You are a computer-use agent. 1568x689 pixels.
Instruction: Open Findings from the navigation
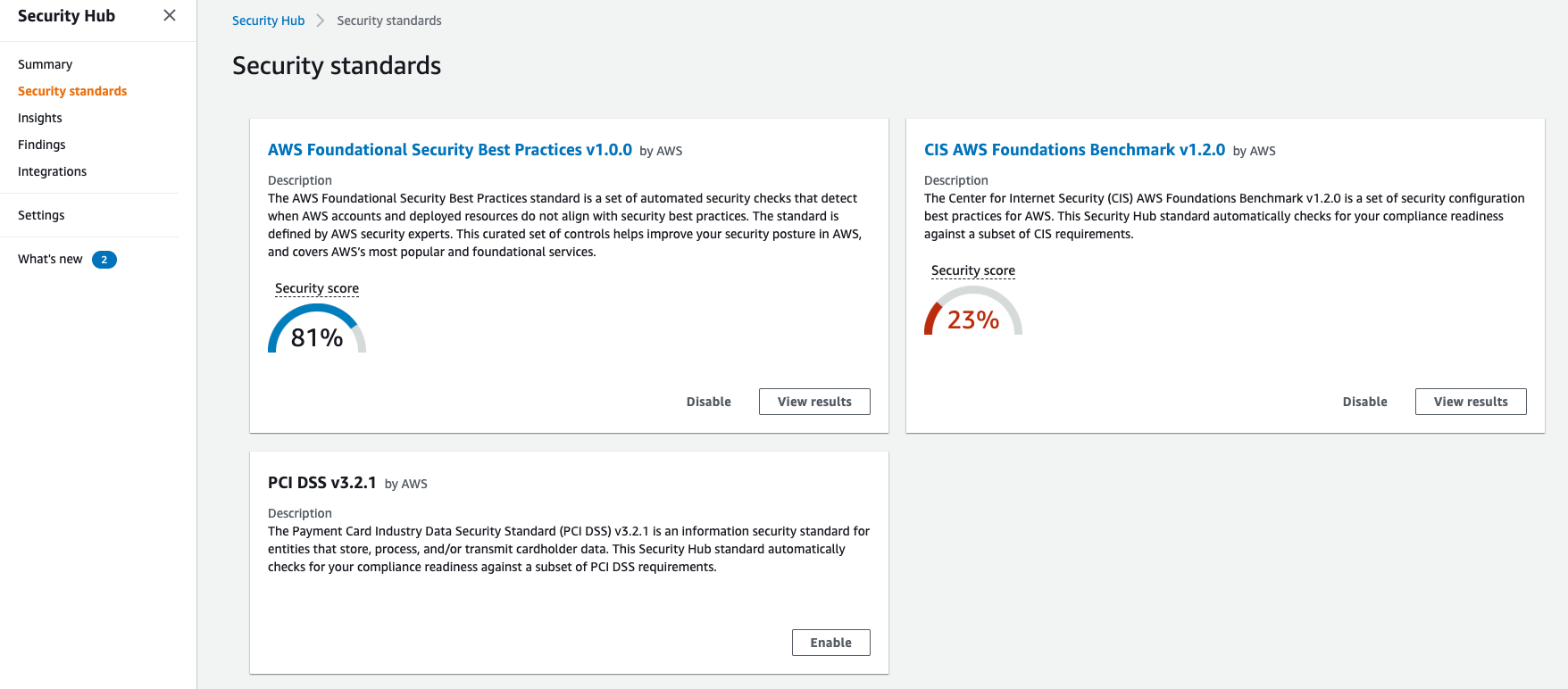click(42, 145)
